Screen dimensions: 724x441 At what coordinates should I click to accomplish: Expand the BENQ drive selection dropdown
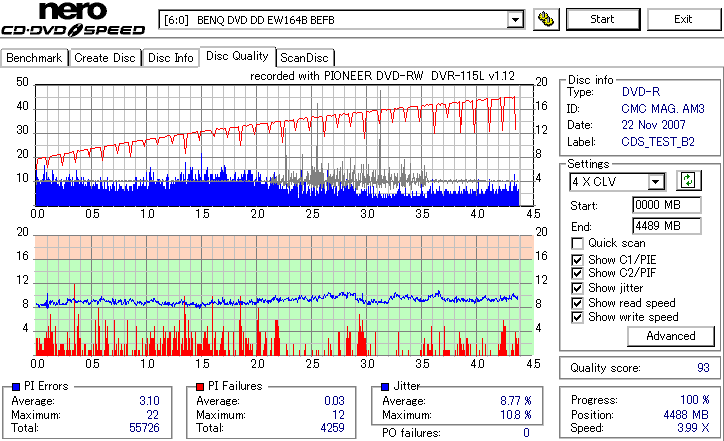click(x=515, y=20)
